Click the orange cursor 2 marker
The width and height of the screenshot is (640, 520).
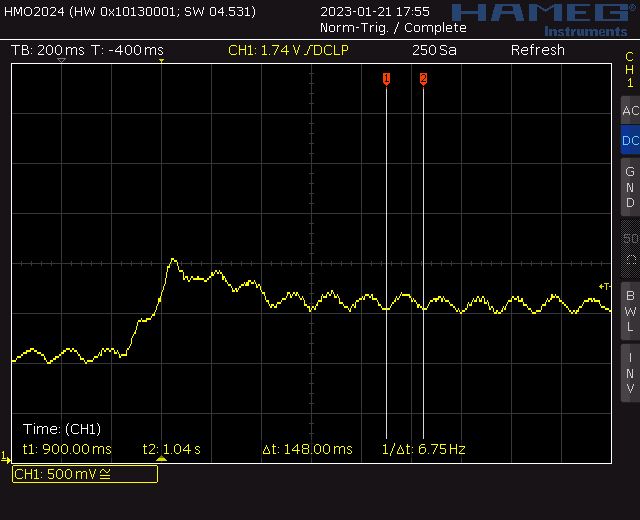click(x=423, y=78)
